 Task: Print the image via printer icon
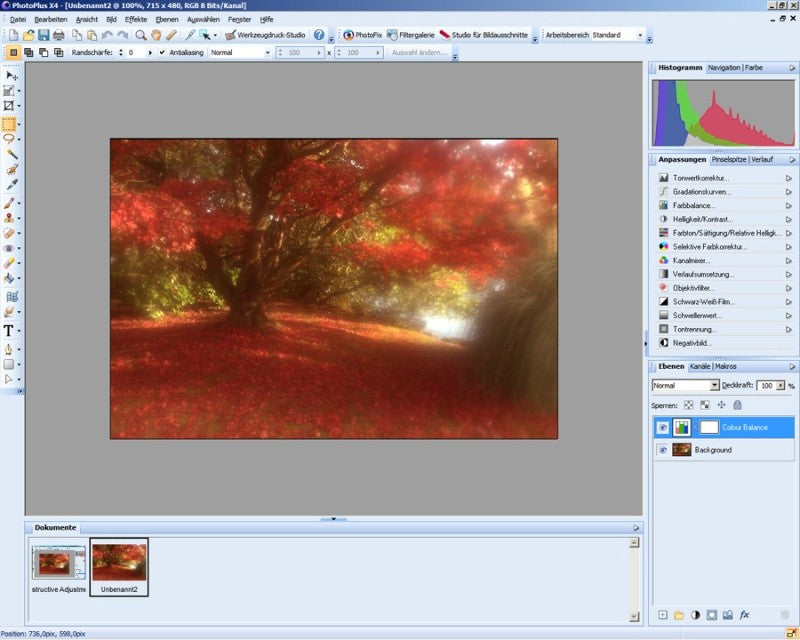coord(59,35)
